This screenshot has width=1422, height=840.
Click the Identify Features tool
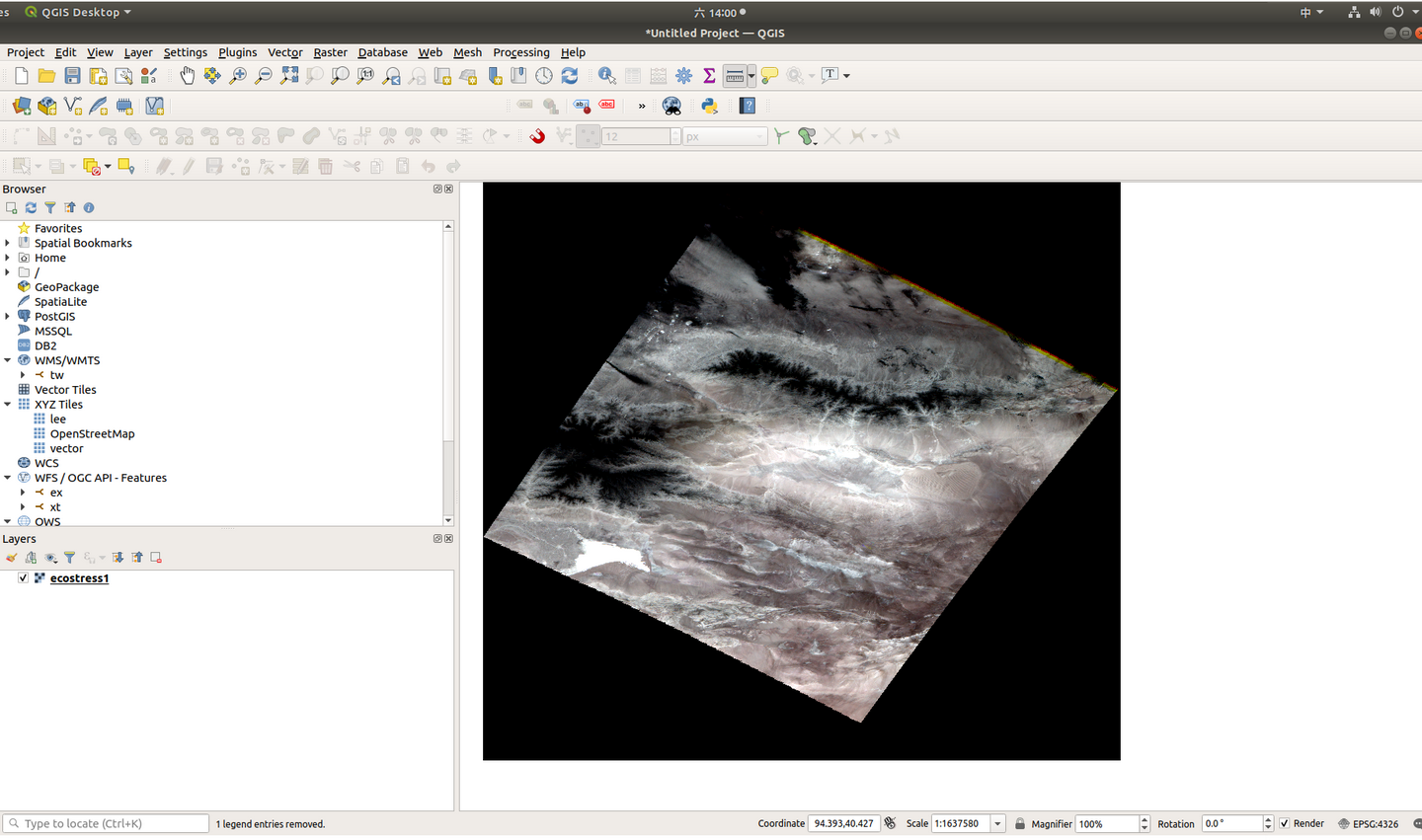[x=606, y=76]
